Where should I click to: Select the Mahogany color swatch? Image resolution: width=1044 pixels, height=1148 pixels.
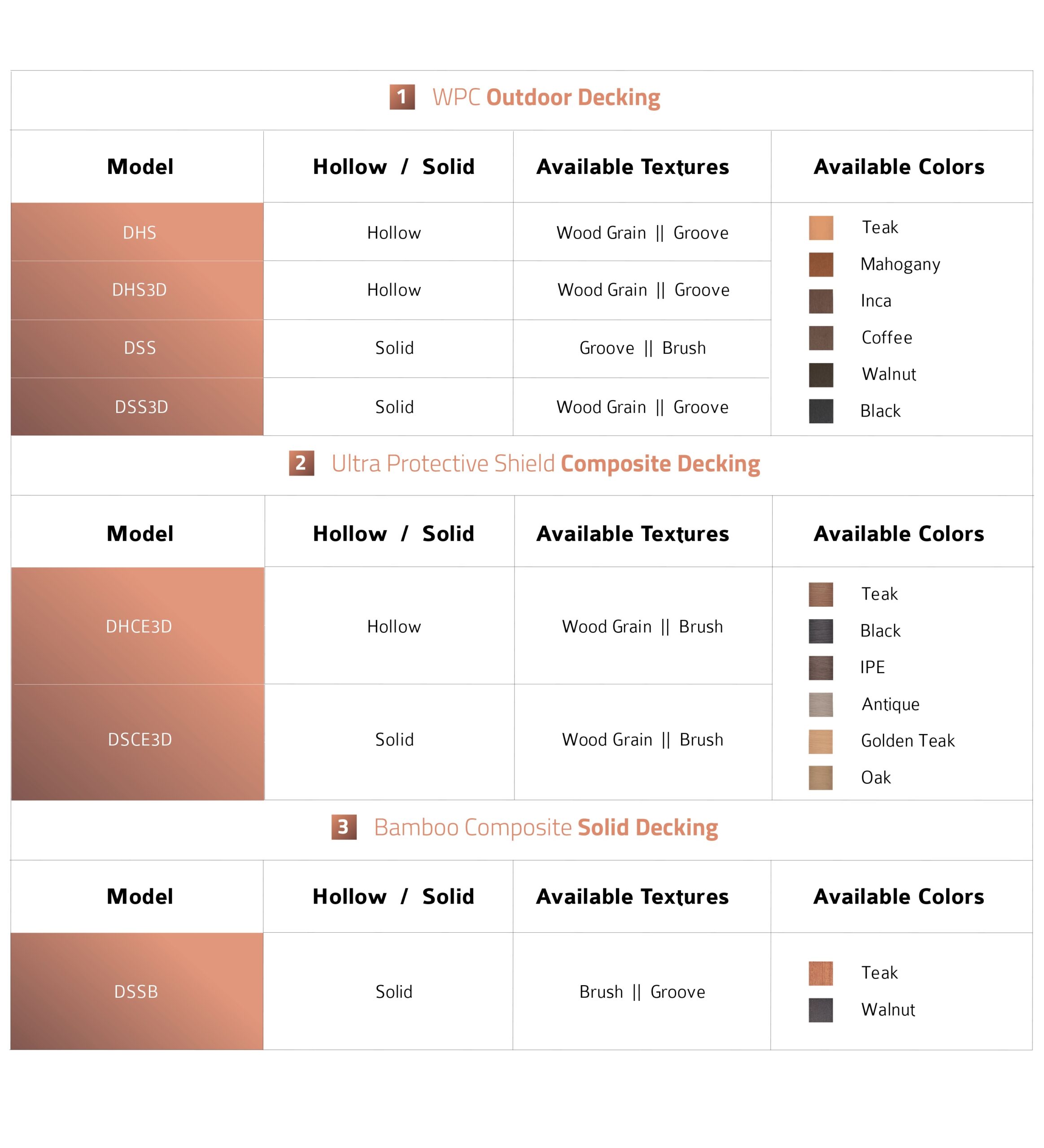(821, 264)
